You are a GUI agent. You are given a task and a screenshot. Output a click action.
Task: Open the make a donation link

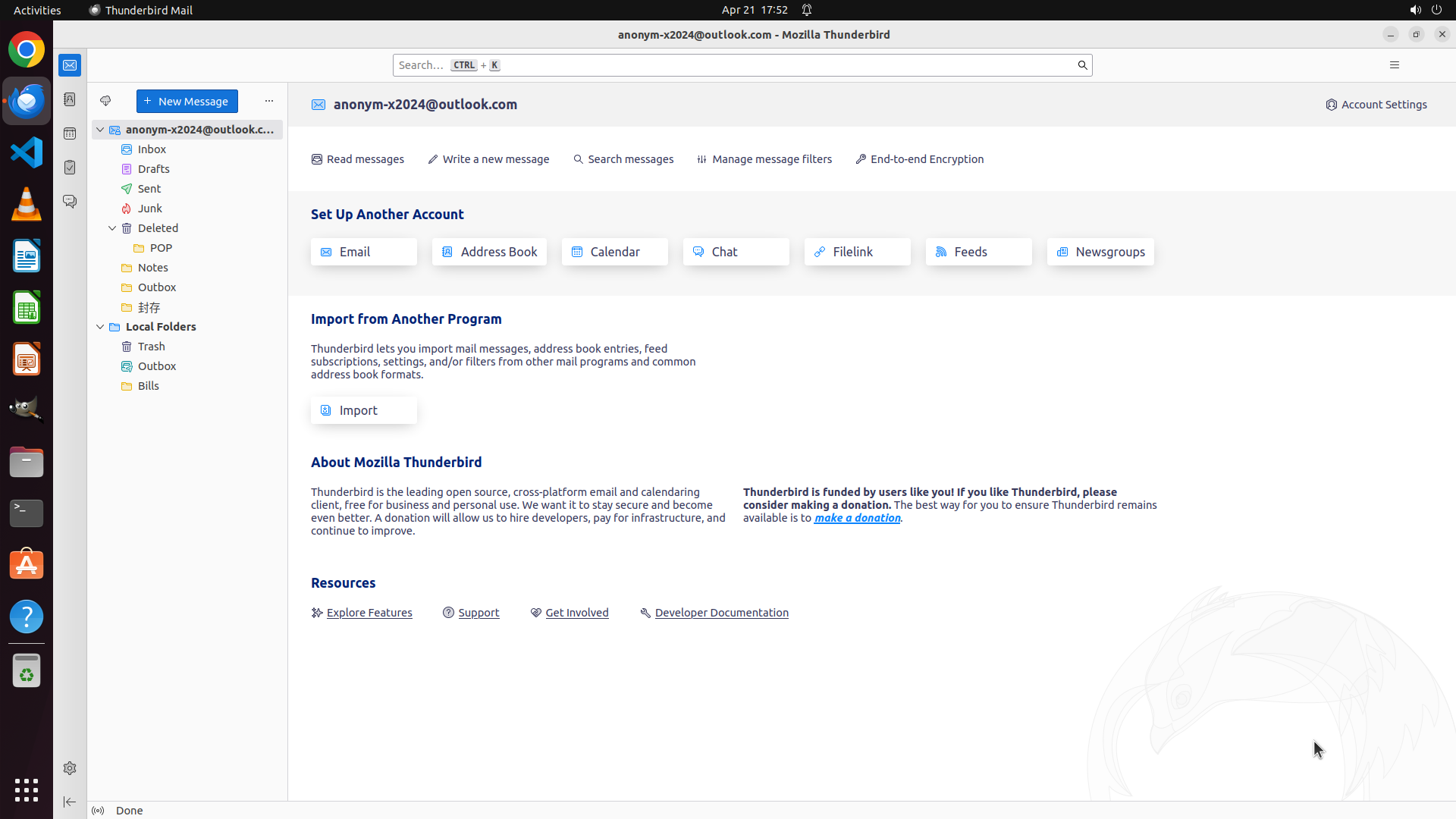tap(857, 518)
